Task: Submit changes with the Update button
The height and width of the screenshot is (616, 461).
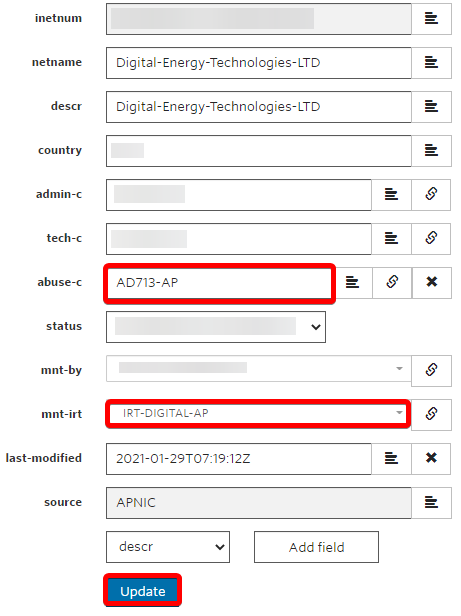Action: (x=143, y=591)
